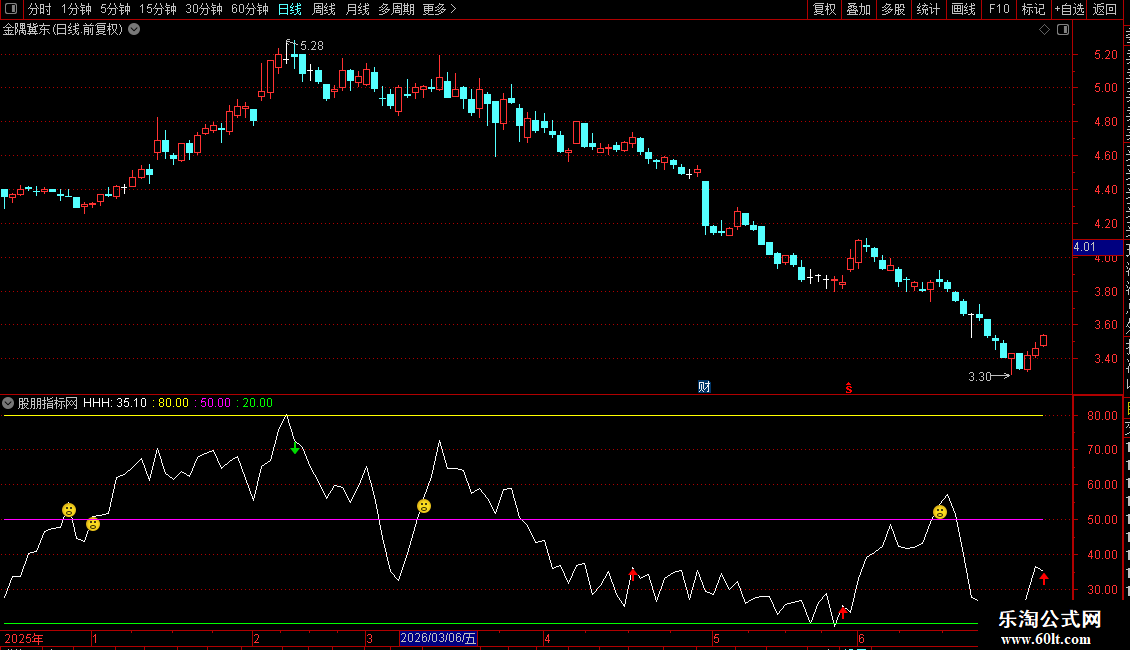This screenshot has height=650, width=1130.
Task: Open the 统计 statistics tool
Action: coord(927,9)
